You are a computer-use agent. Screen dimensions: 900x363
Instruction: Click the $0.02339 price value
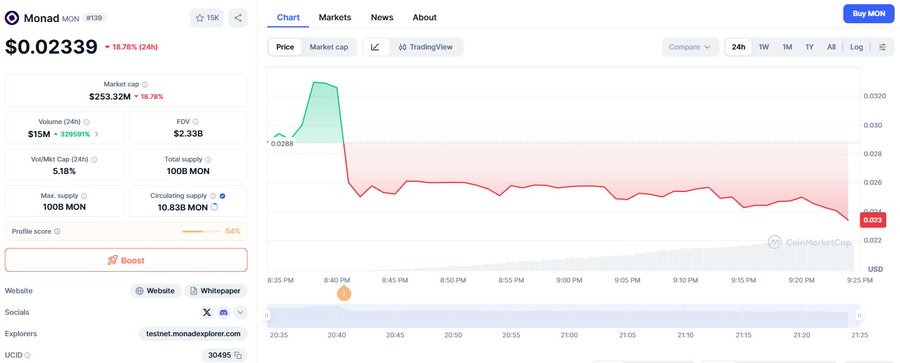click(x=51, y=47)
